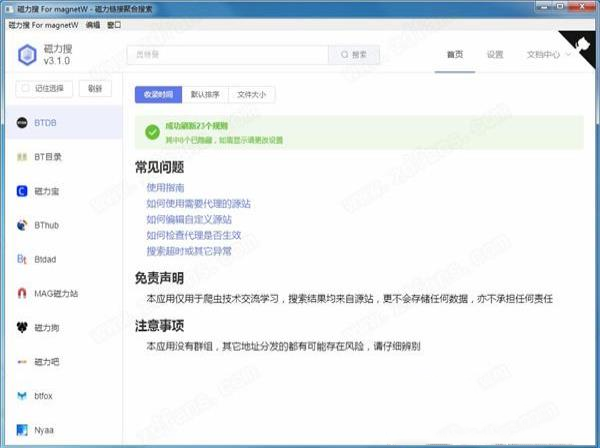Select the BThub source label
Viewport: 600px width, 448px height.
(46, 225)
